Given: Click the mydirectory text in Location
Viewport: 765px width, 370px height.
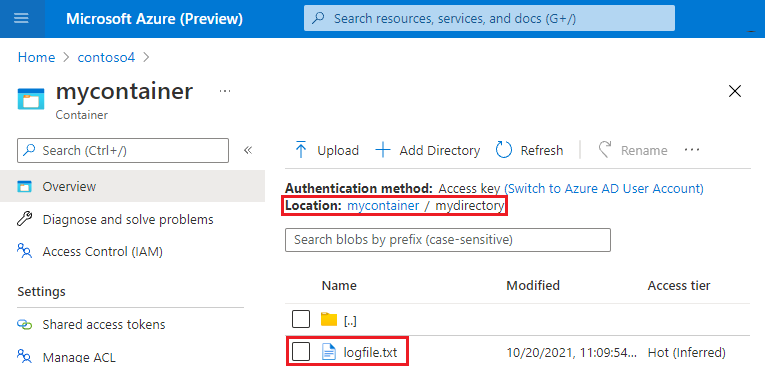Looking at the screenshot, I should click(x=469, y=206).
